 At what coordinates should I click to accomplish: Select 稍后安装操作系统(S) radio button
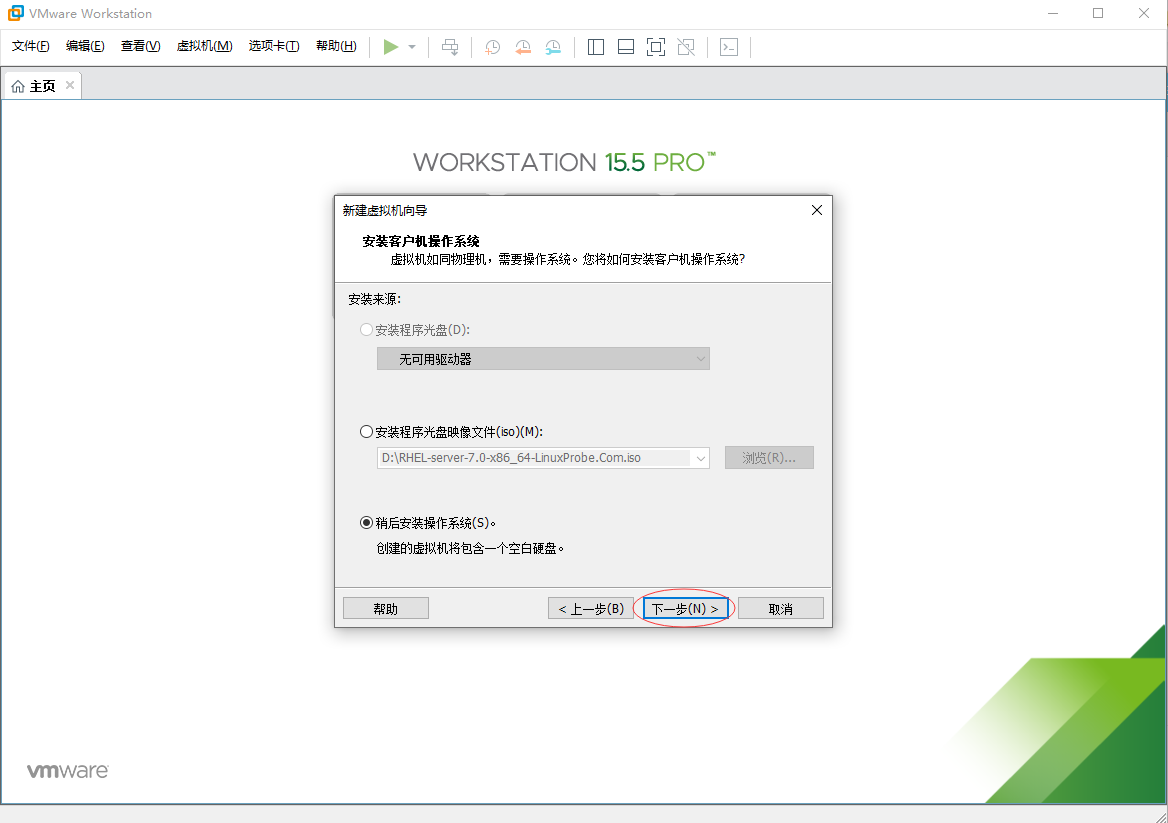[366, 522]
